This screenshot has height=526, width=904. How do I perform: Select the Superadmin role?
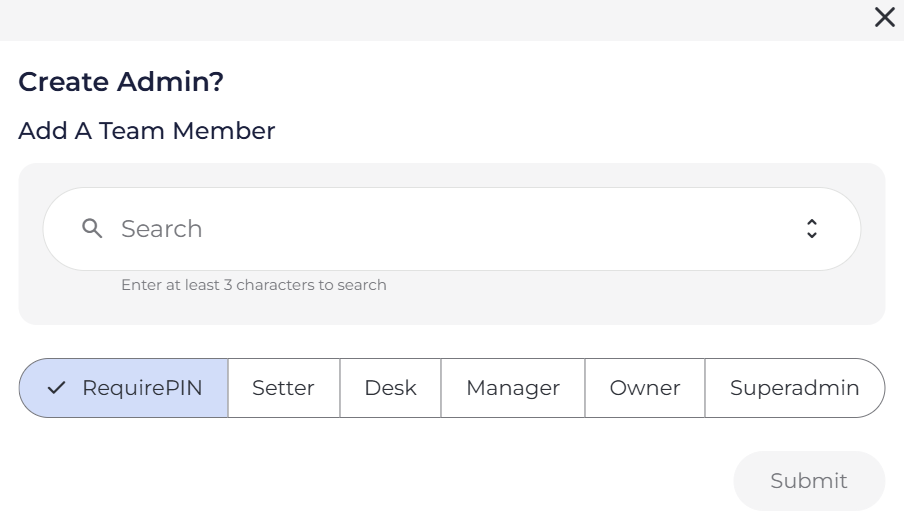(x=794, y=388)
